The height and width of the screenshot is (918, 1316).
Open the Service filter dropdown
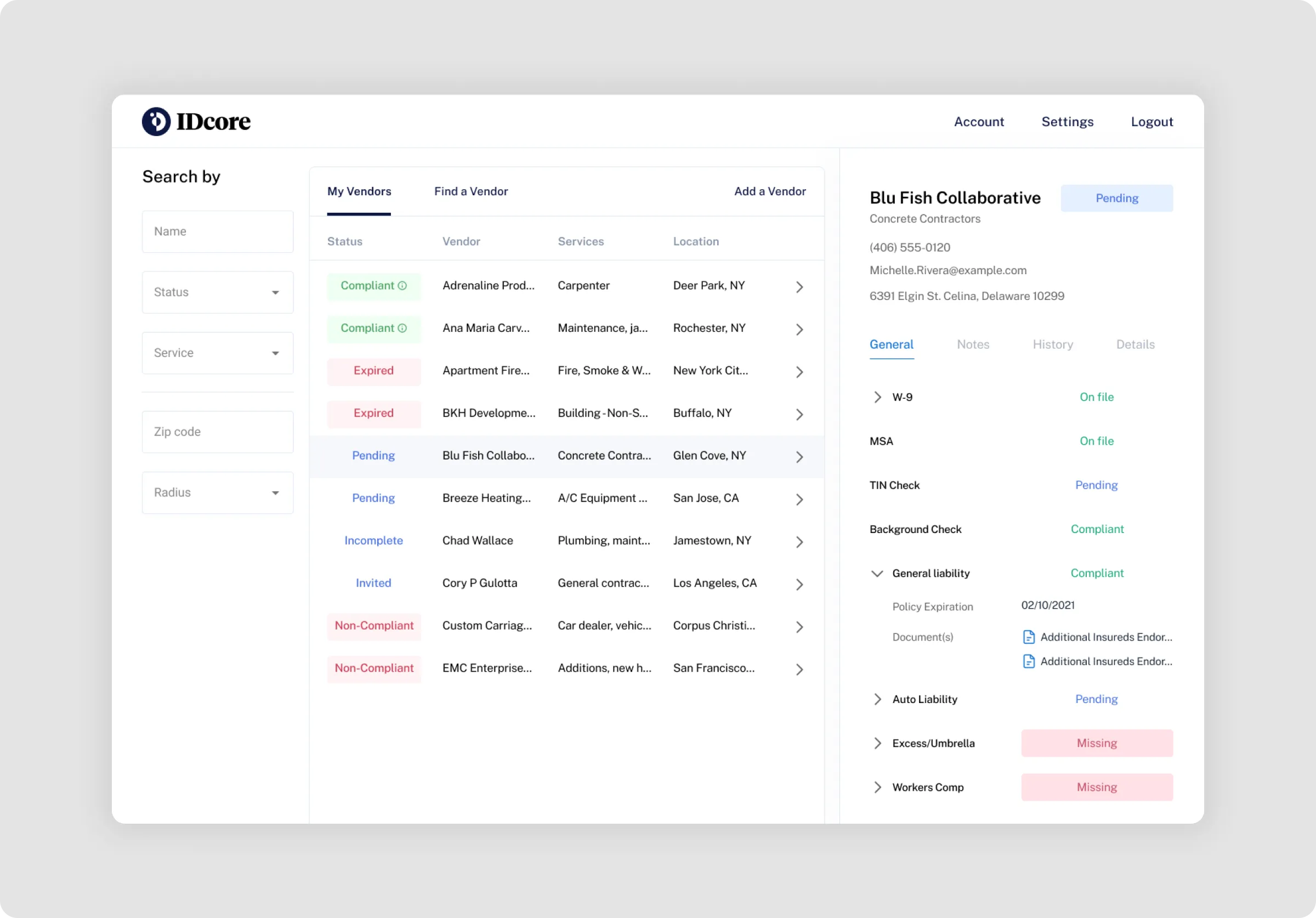[x=217, y=353]
